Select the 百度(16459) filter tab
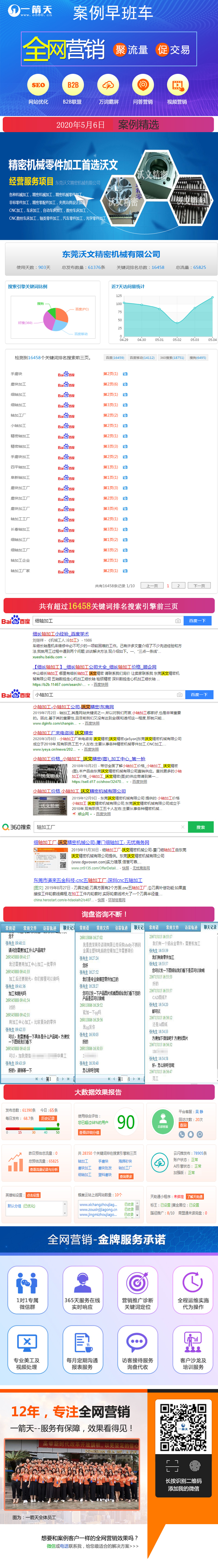218x1568 pixels. [114, 358]
